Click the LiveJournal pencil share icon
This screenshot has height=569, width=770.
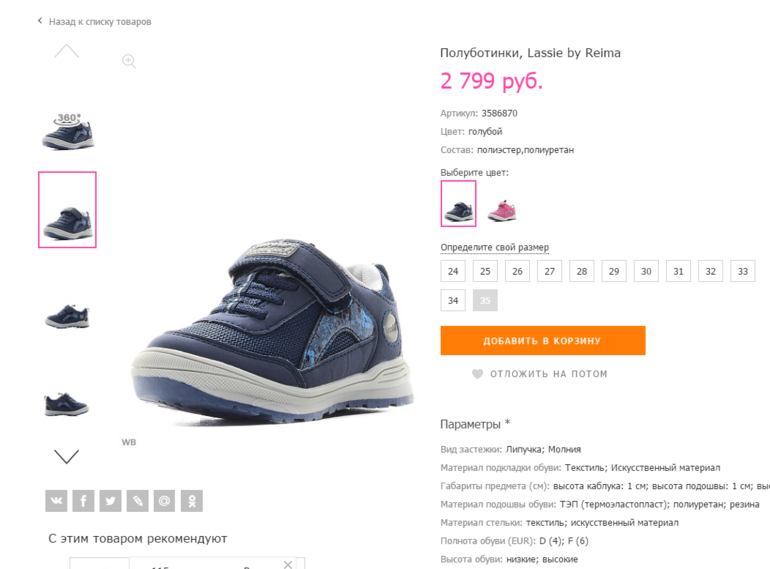pos(138,501)
